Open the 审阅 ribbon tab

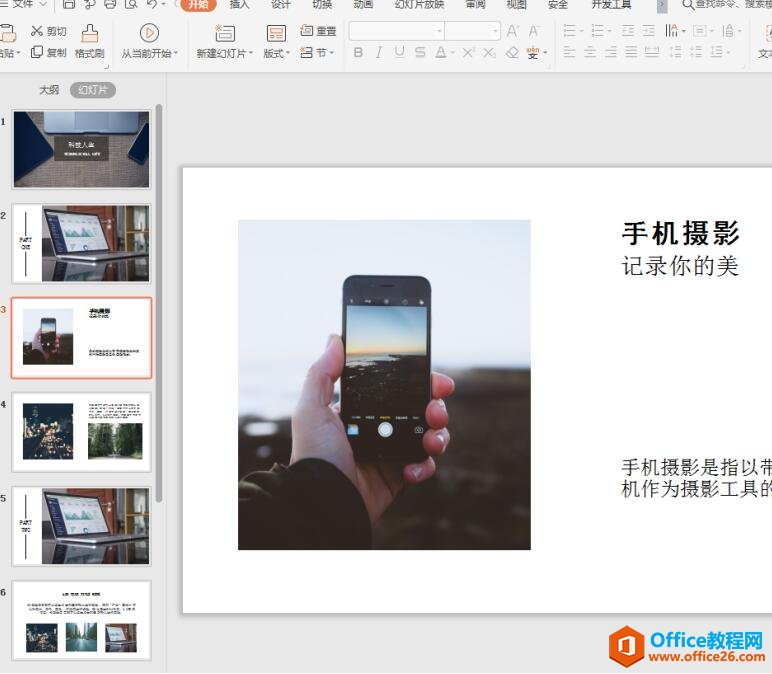(476, 5)
